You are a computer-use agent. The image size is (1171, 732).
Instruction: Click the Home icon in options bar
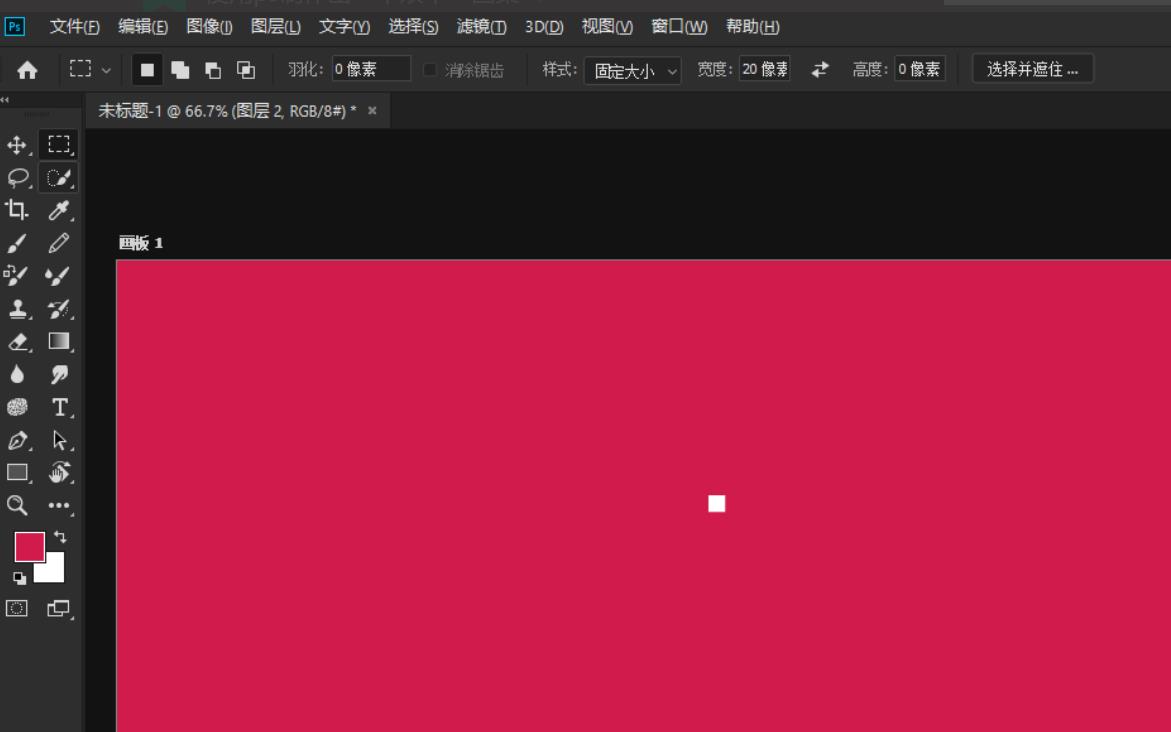click(28, 70)
